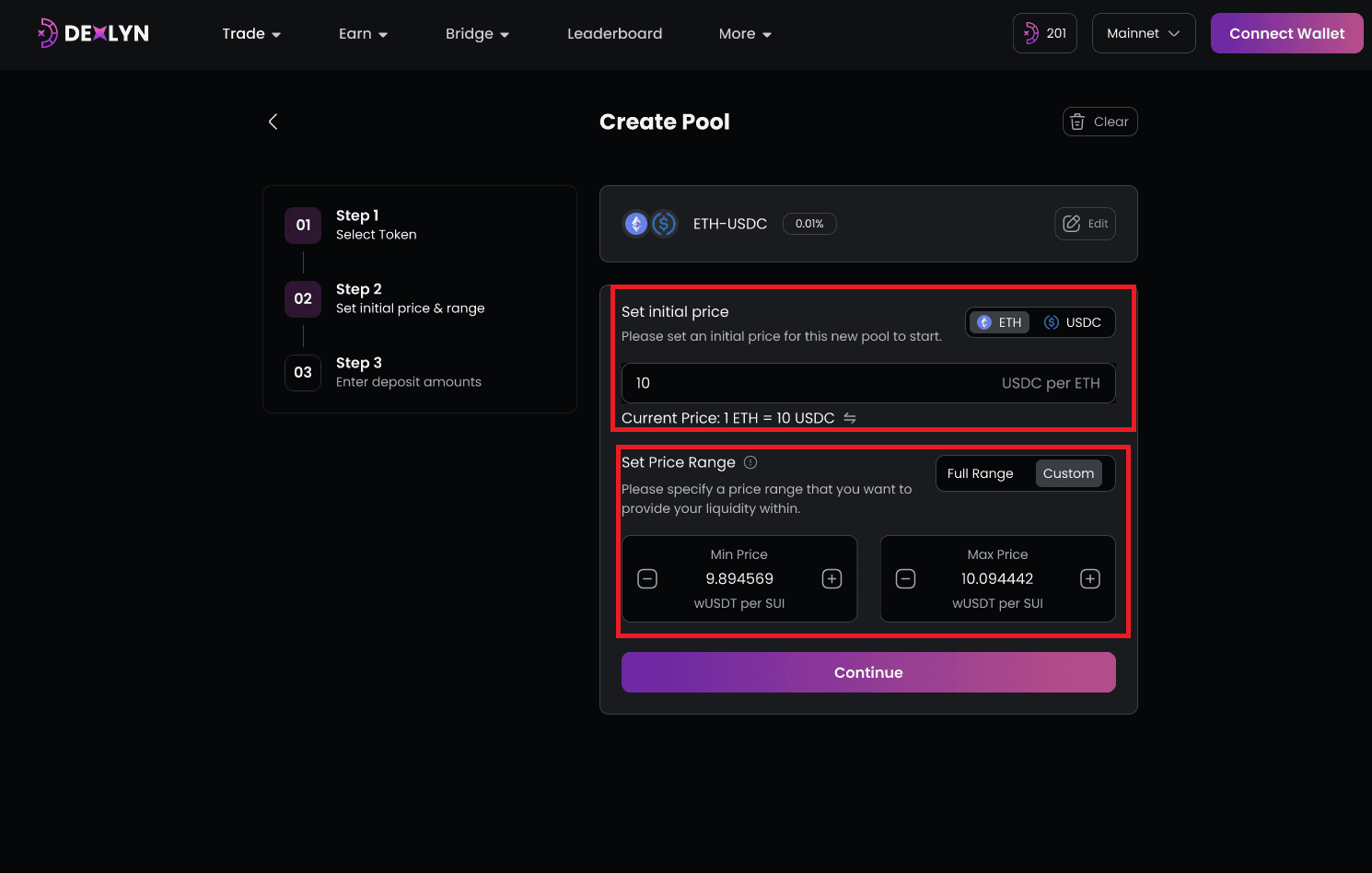Click the info icon beside Set Price Range
Screen dimensions: 1372x873
[750, 462]
